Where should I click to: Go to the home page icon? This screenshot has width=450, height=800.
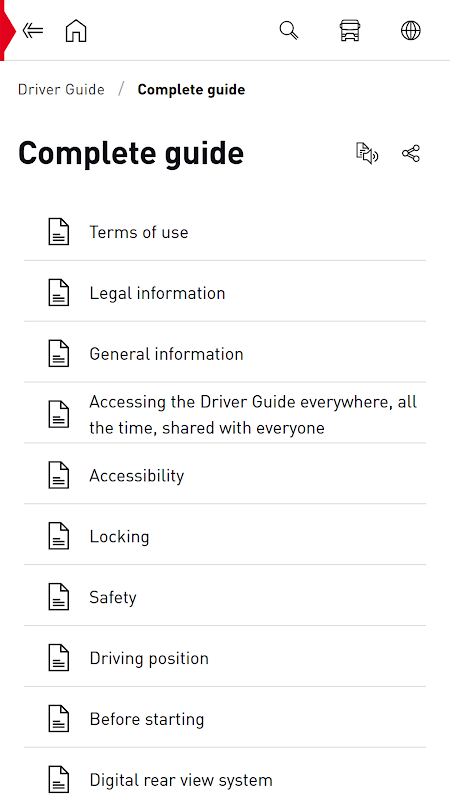pos(76,31)
